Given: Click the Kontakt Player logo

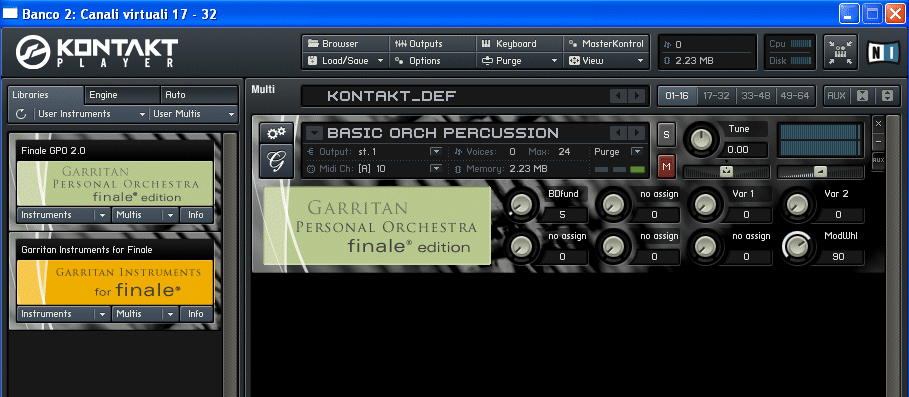Looking at the screenshot, I should click(x=97, y=53).
